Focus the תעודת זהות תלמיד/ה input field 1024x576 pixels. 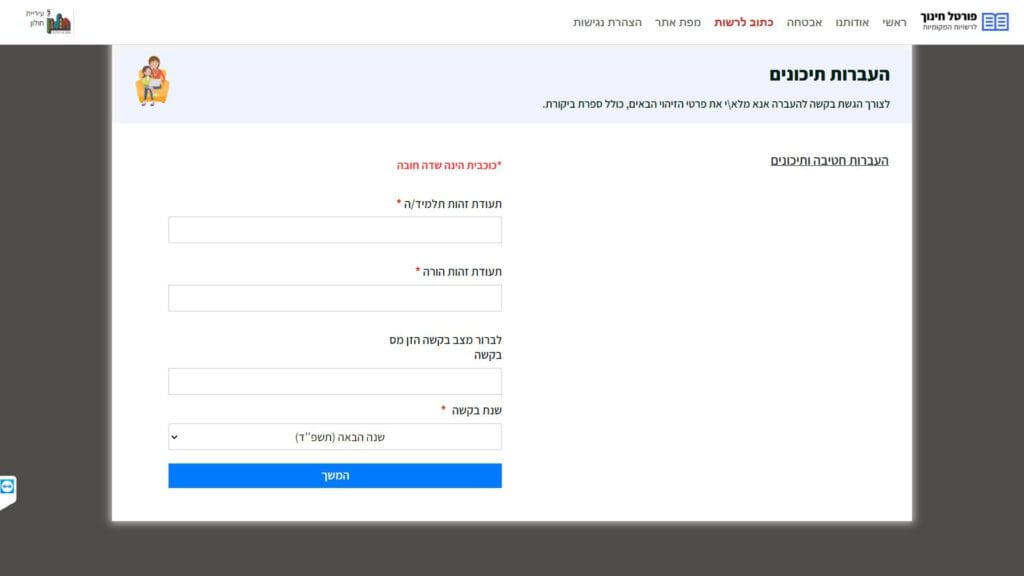(x=335, y=230)
